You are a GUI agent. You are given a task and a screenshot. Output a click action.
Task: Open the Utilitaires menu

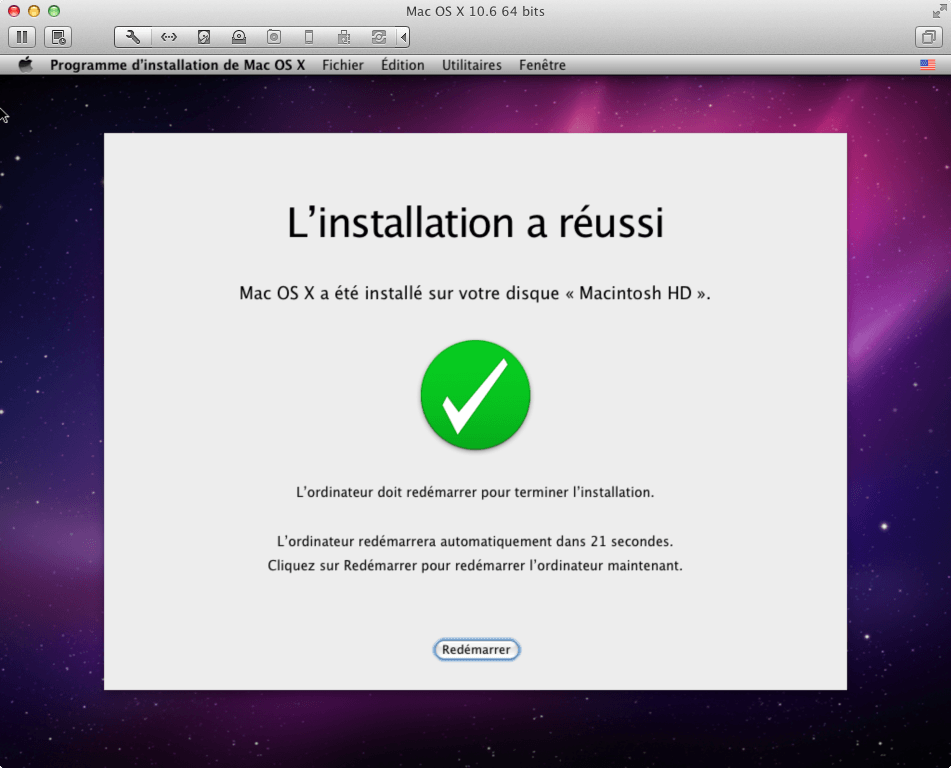tap(472, 65)
